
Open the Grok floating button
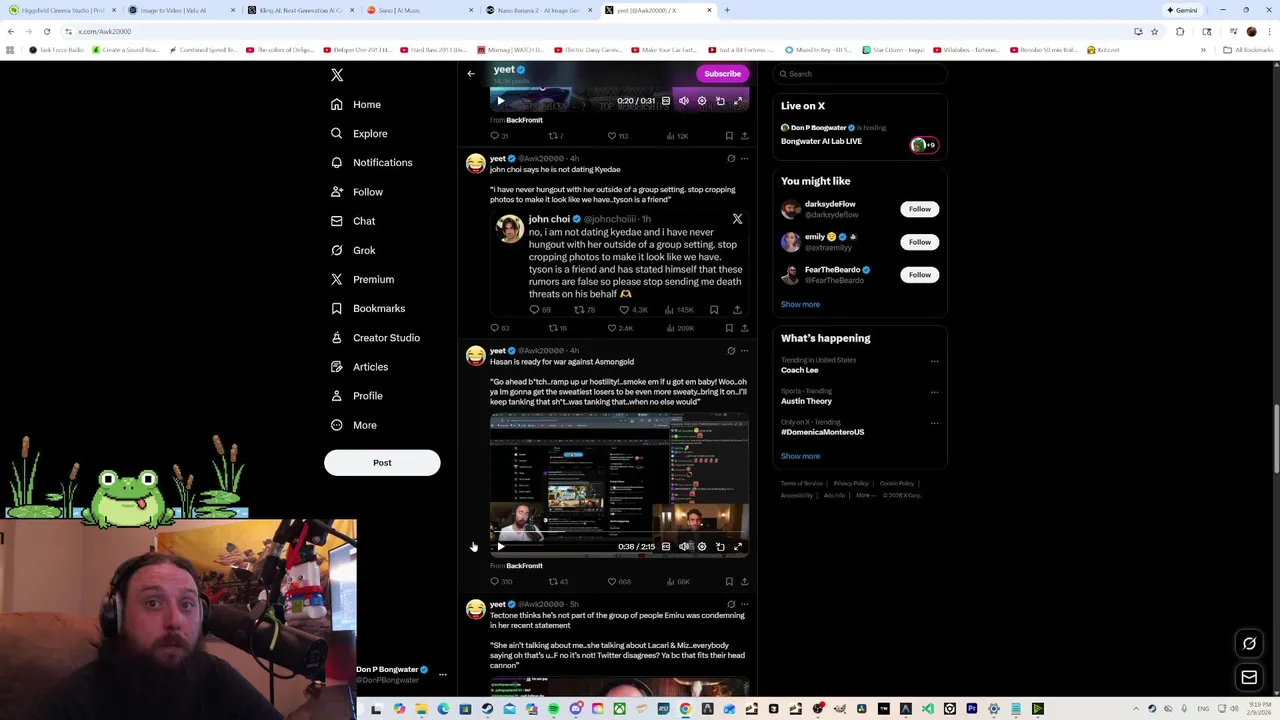[x=1249, y=644]
